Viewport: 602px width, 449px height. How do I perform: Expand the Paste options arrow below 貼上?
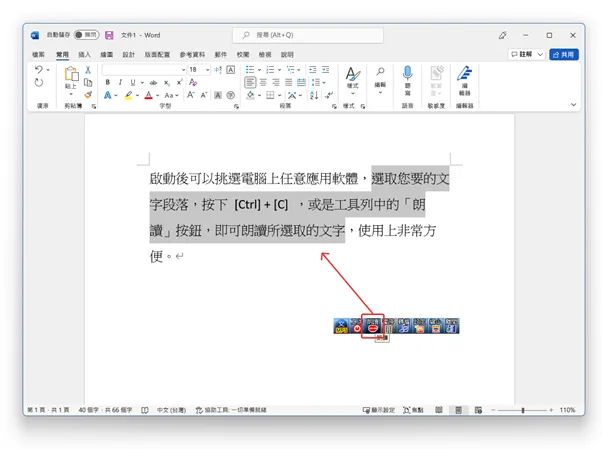71,94
